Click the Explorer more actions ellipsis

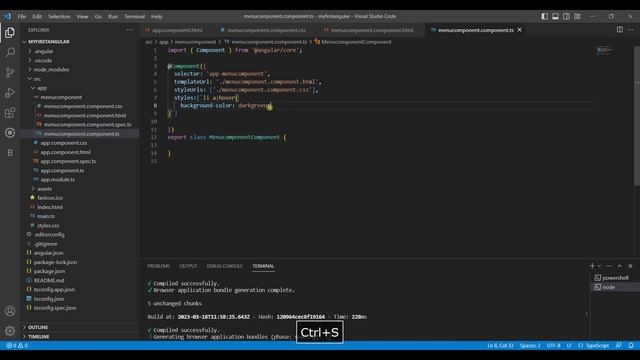(x=129, y=30)
